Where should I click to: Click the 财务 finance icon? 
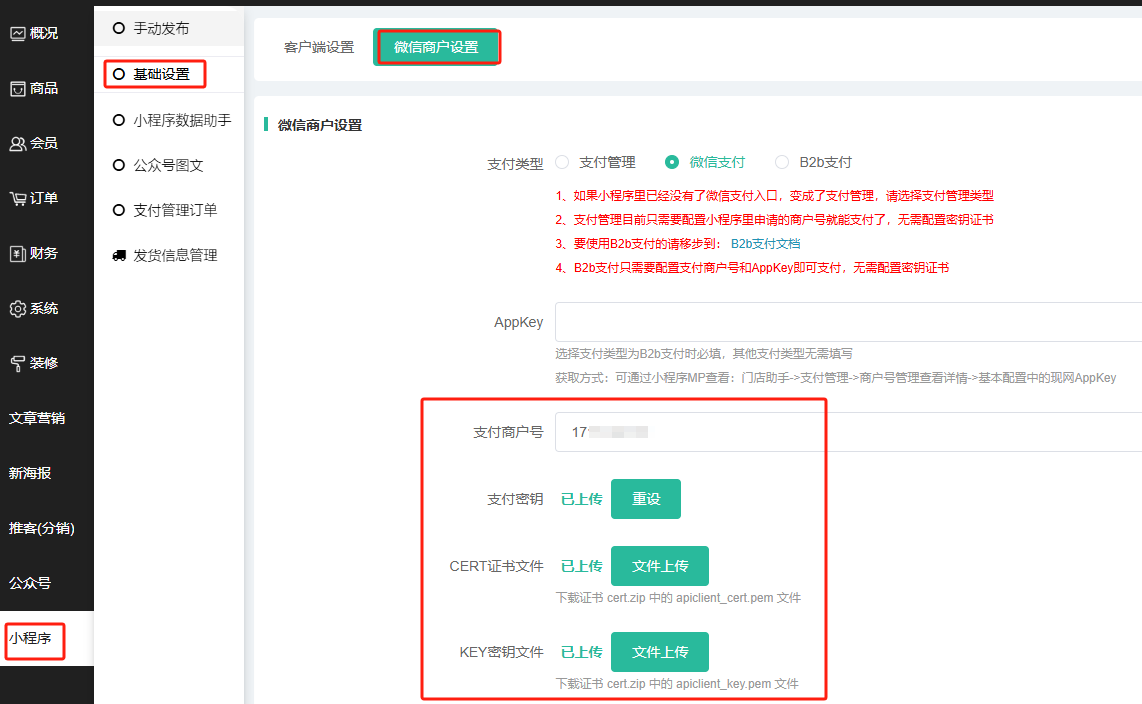[x=18, y=254]
